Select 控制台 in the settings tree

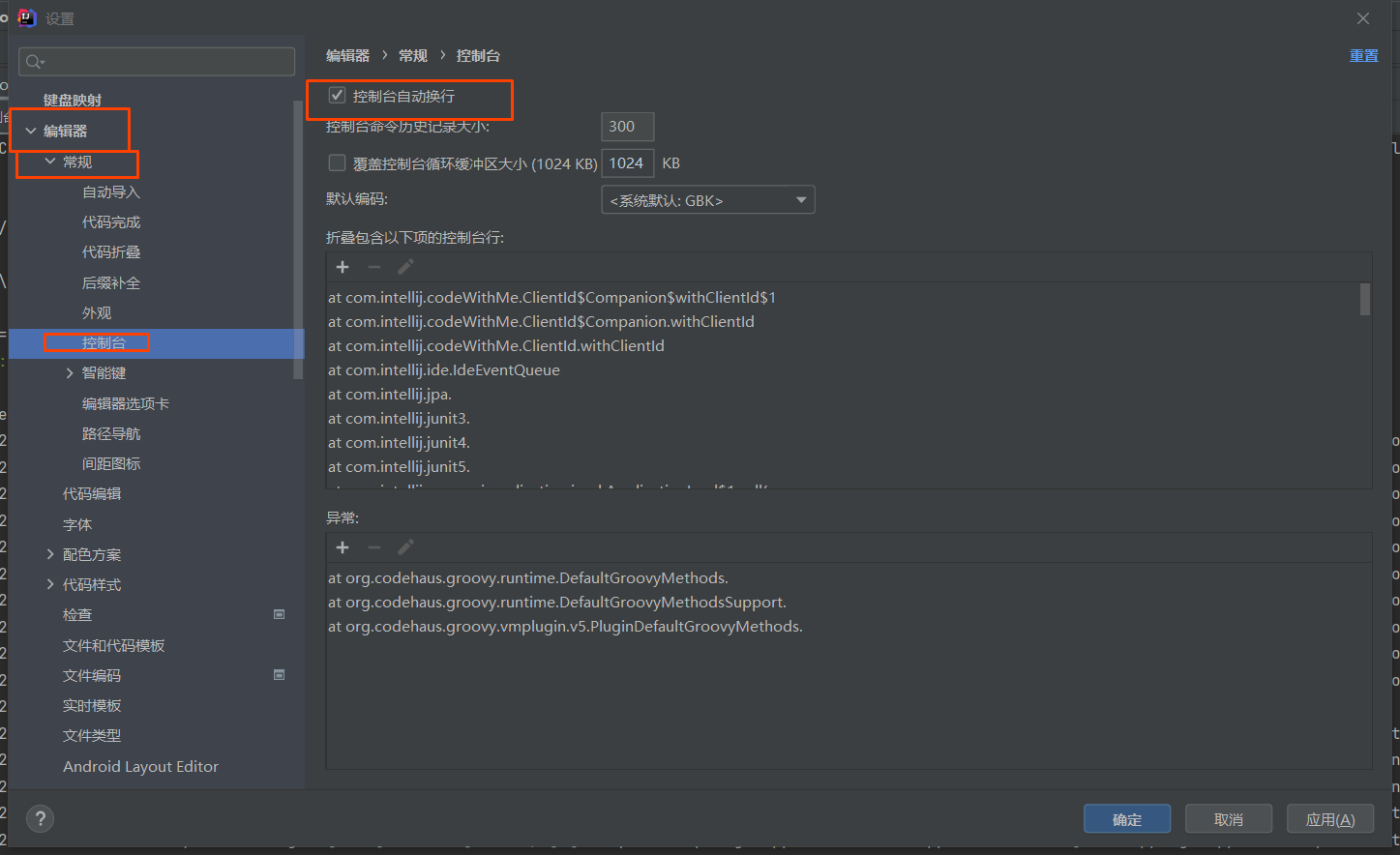(x=104, y=342)
